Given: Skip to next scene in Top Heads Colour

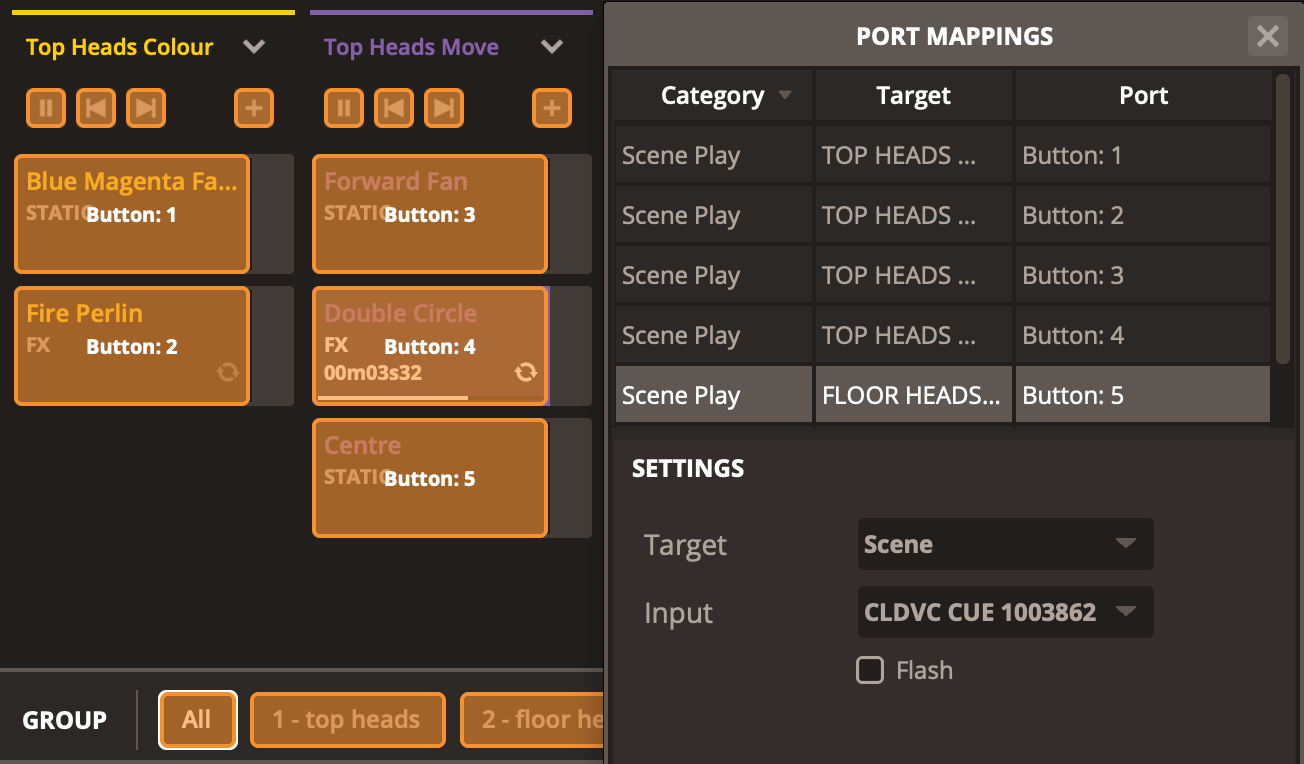Looking at the screenshot, I should (x=146, y=107).
